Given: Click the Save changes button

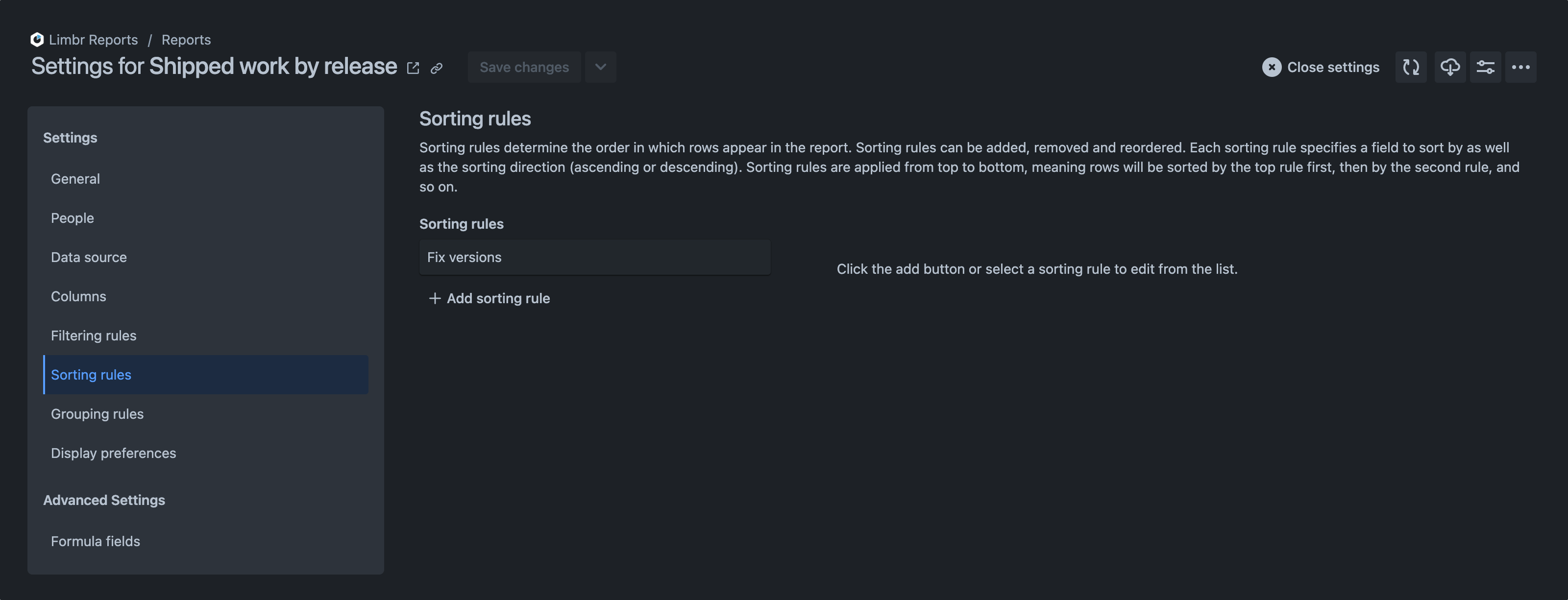Looking at the screenshot, I should pyautogui.click(x=524, y=67).
